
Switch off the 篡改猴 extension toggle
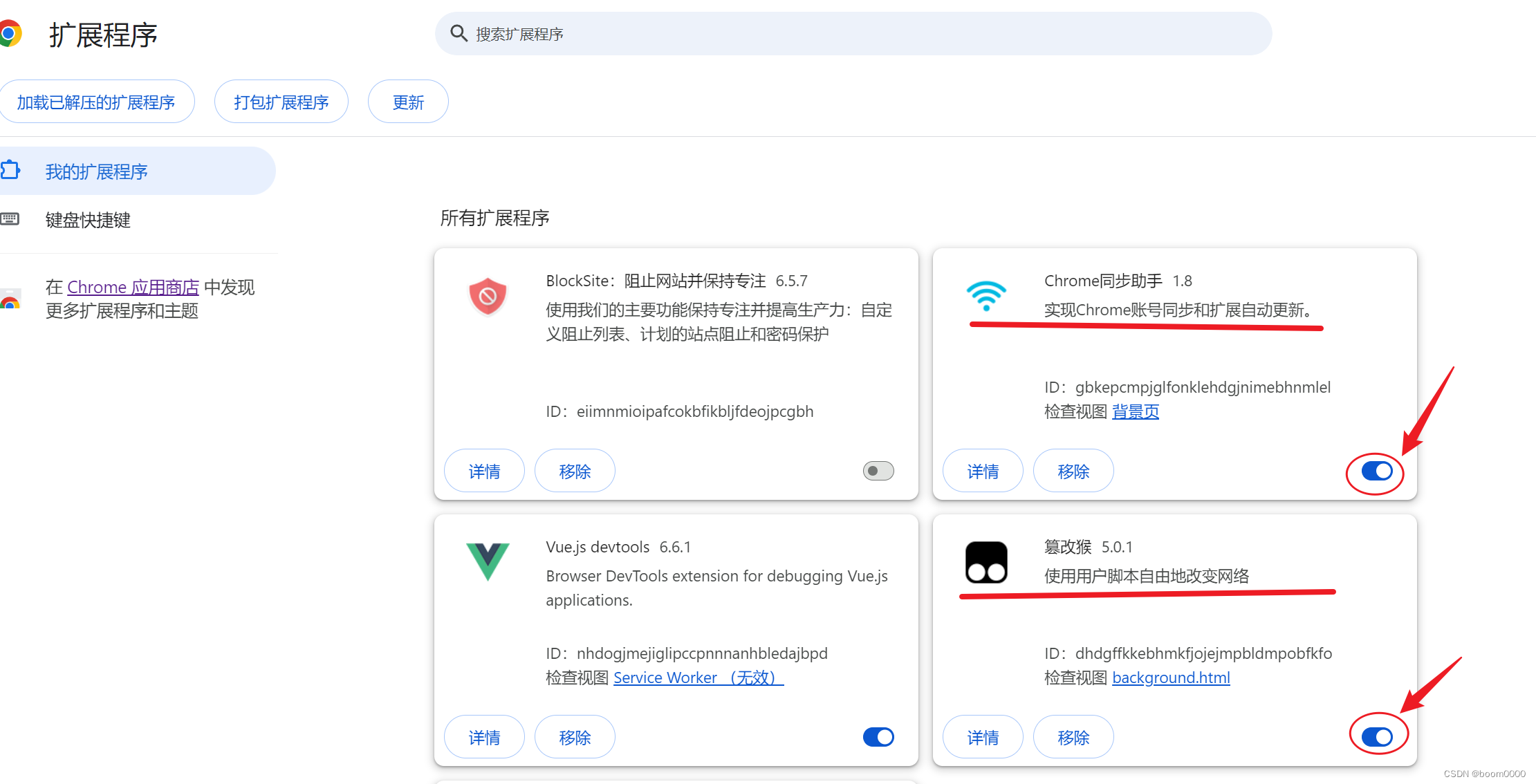[x=1376, y=737]
